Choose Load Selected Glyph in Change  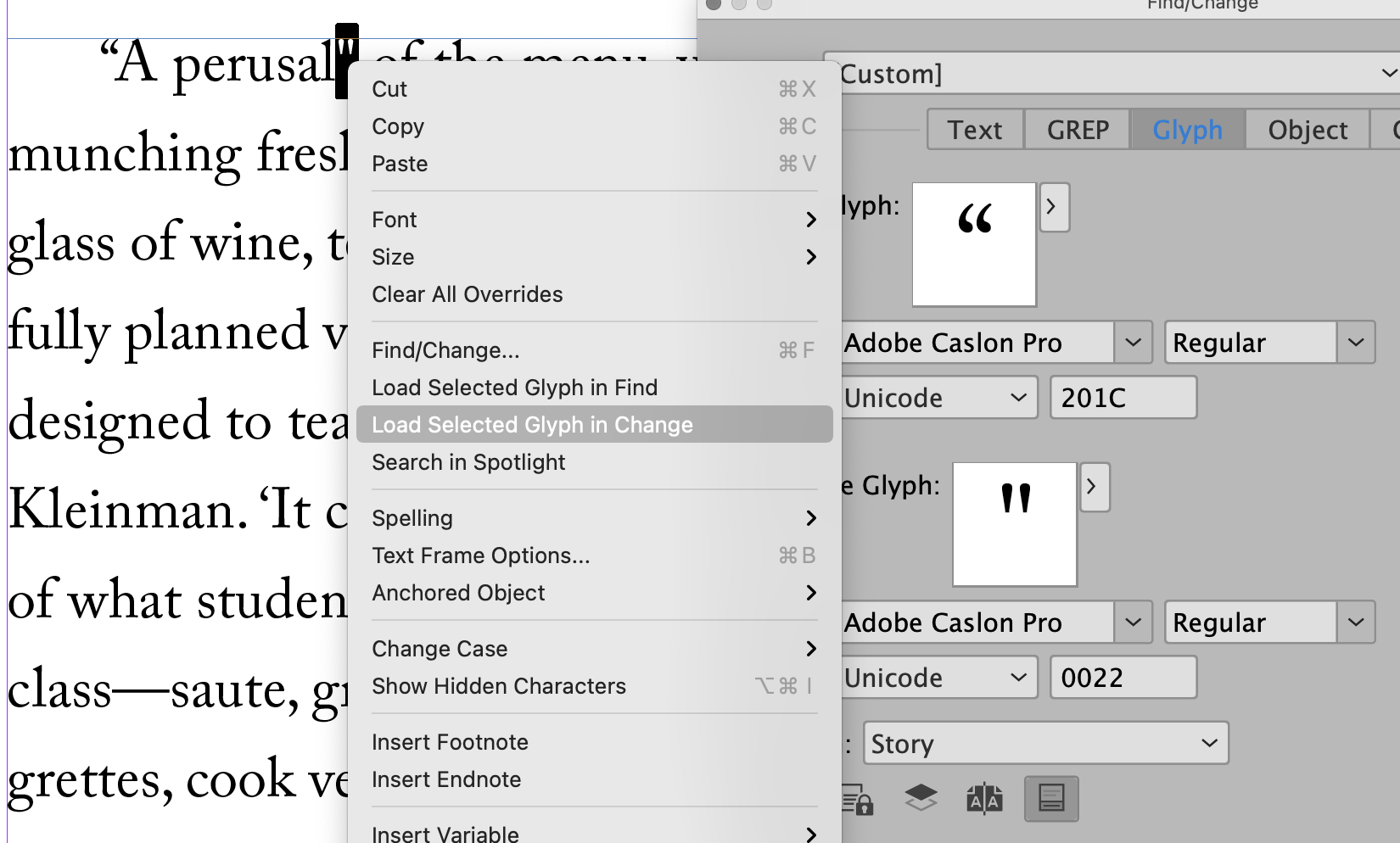point(533,424)
